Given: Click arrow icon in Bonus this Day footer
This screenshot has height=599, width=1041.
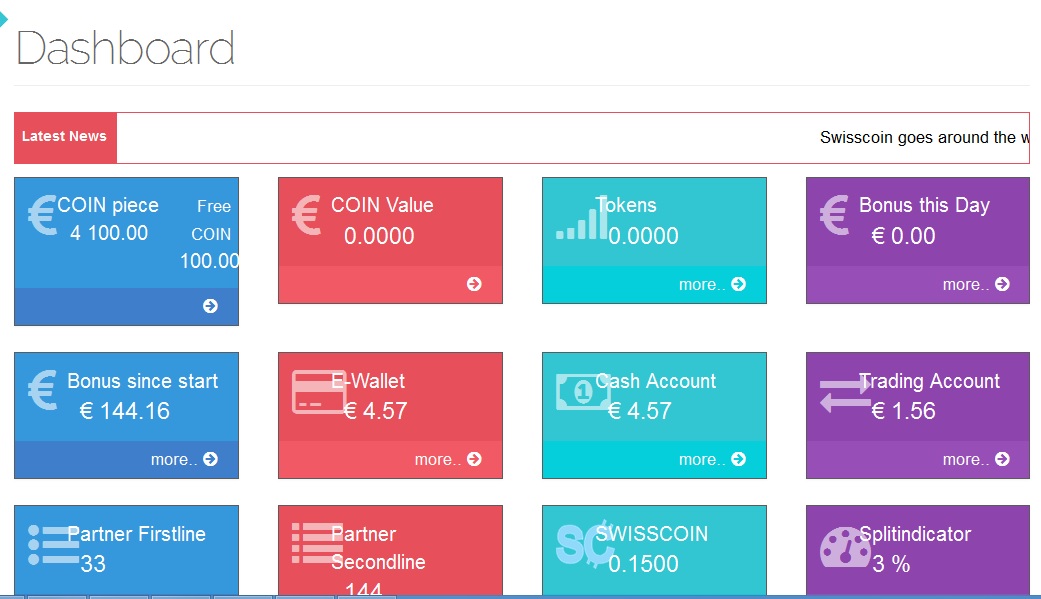Looking at the screenshot, I should click(x=1002, y=284).
